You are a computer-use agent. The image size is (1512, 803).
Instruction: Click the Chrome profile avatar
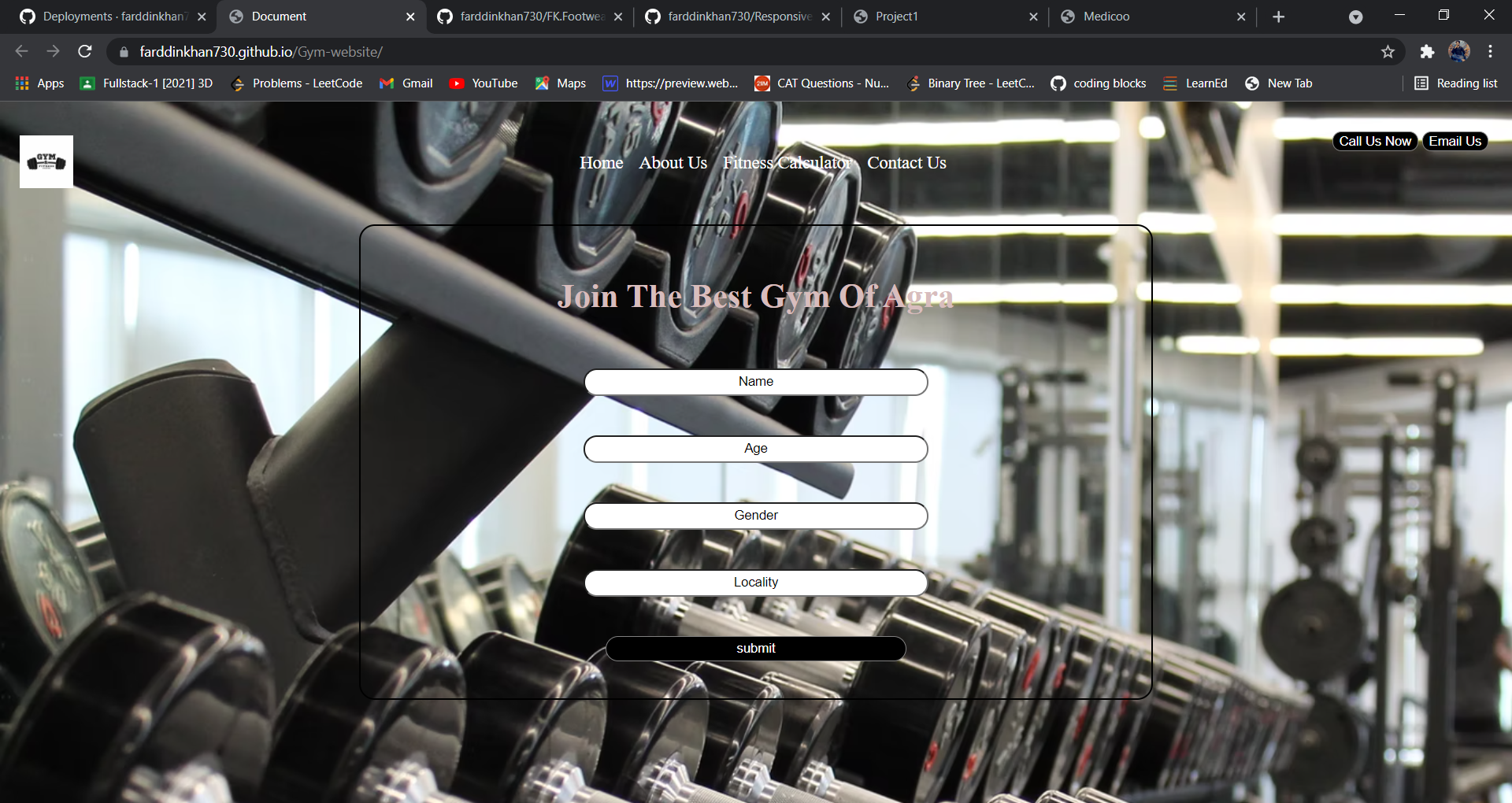(x=1459, y=52)
